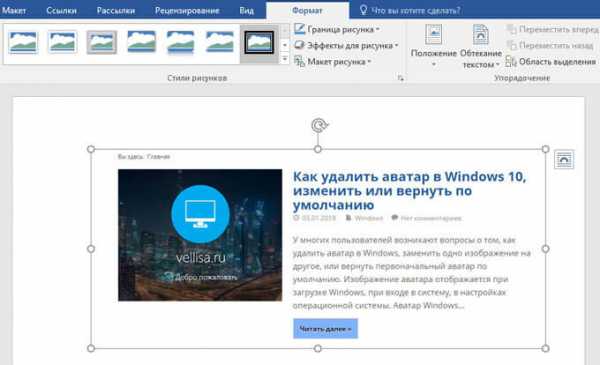Screen dimensions: 600x365
Task: Click the left-middle image resize handle
Action: coord(91,249)
